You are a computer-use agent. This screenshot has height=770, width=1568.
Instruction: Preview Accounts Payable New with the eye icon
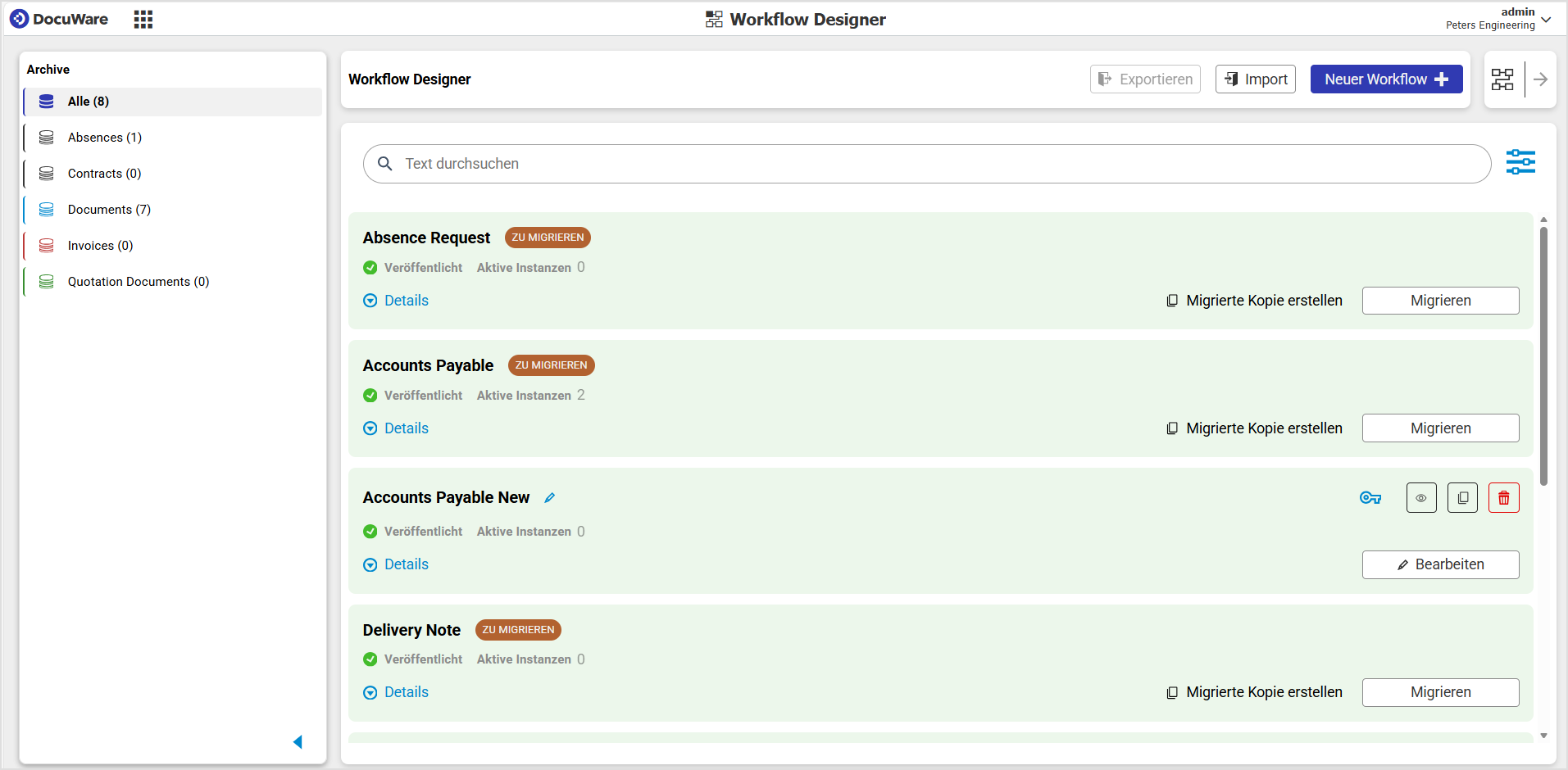click(1421, 497)
